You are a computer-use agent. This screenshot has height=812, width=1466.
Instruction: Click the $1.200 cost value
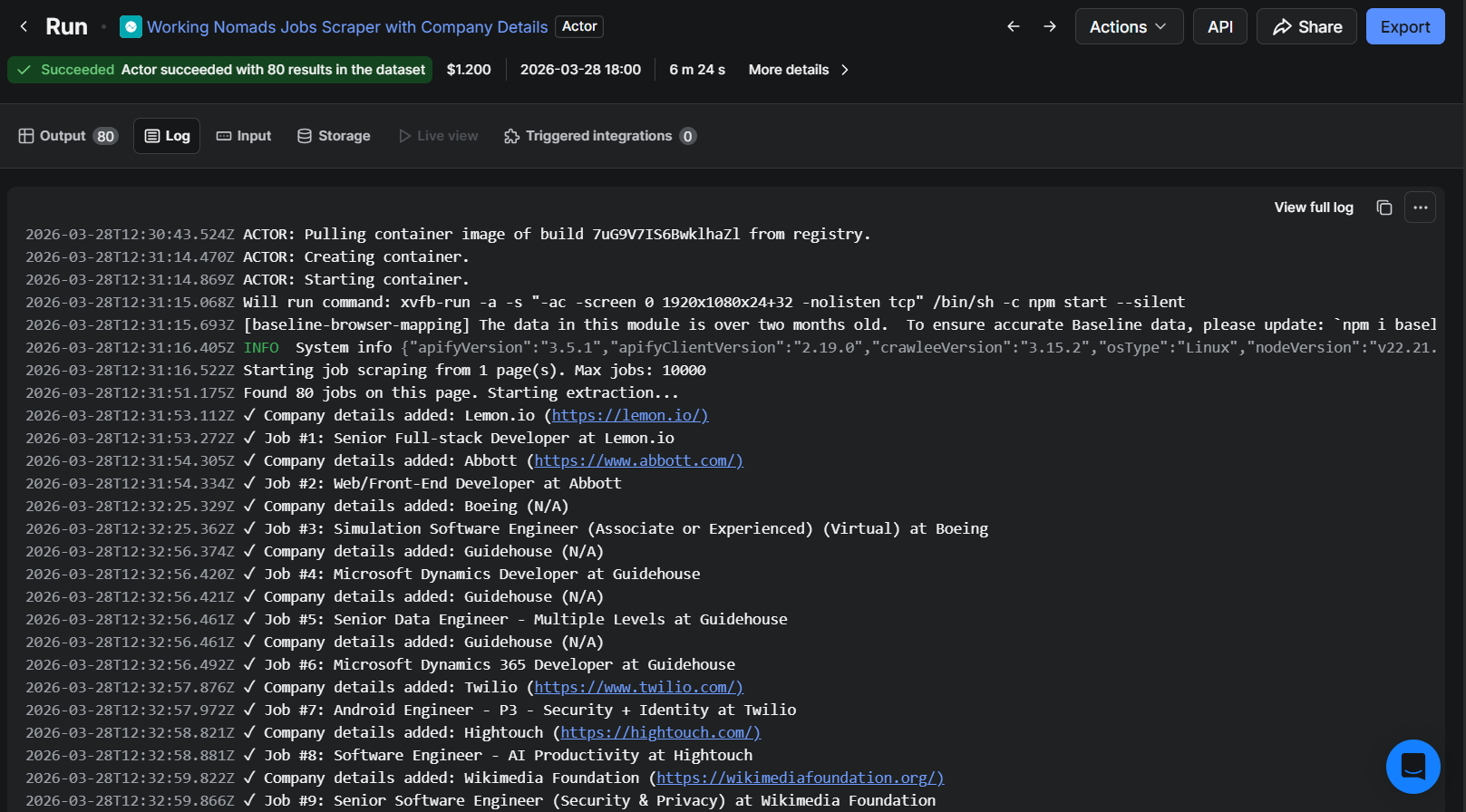click(469, 70)
